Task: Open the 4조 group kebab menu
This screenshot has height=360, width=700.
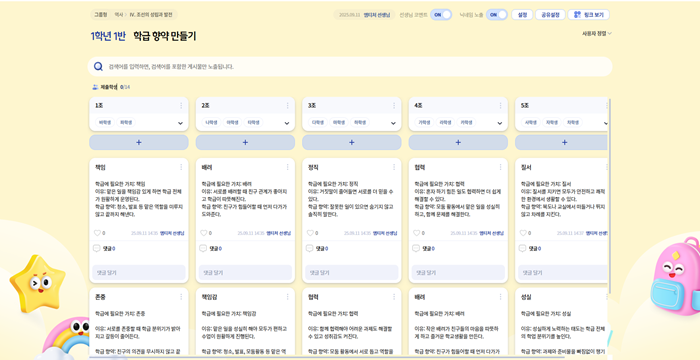Action: (x=500, y=106)
